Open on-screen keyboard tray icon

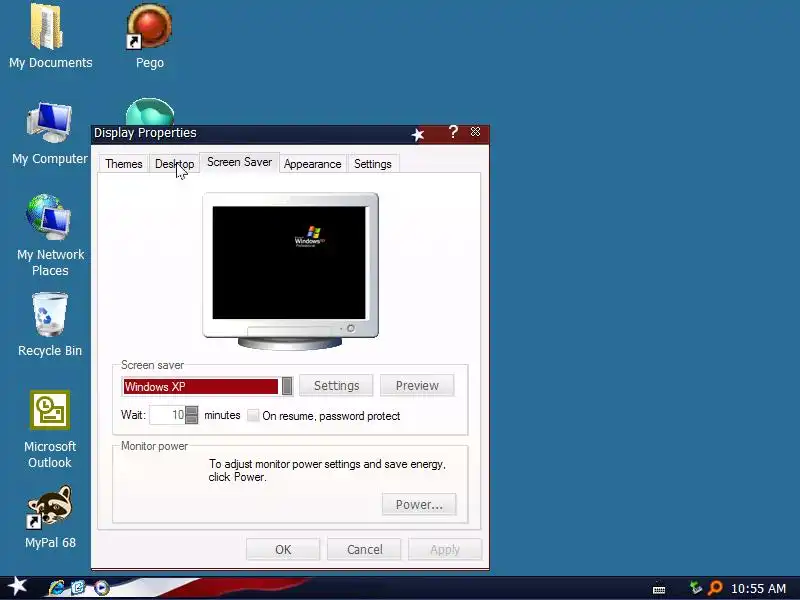pyautogui.click(x=659, y=590)
